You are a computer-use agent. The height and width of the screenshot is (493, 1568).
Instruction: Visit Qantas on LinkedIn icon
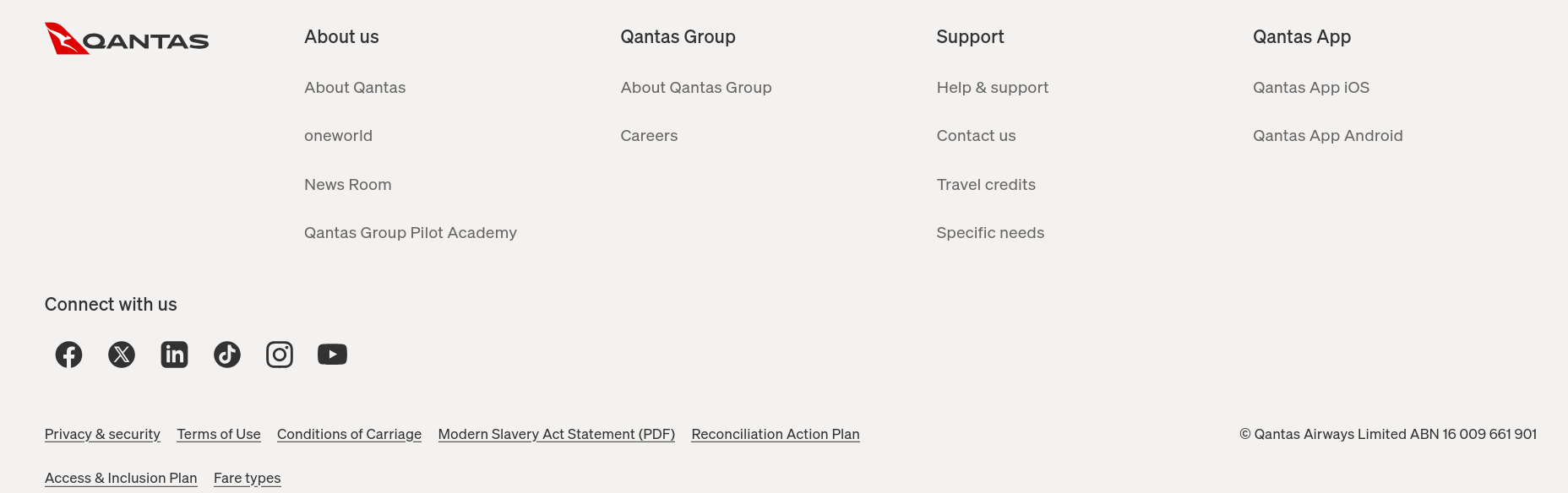coord(174,355)
